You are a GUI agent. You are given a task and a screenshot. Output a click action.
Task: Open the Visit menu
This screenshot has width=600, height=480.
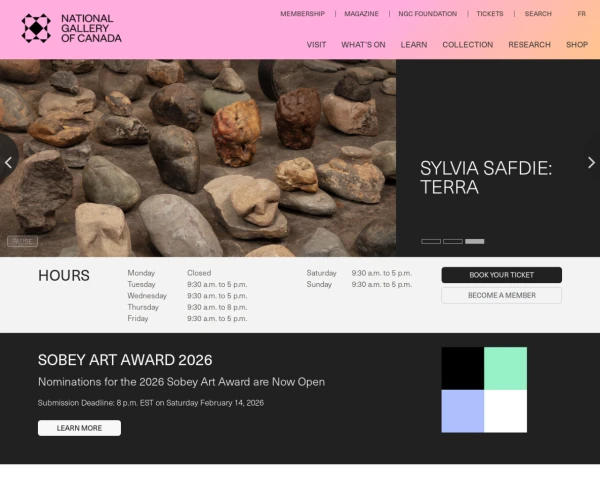[x=316, y=45]
